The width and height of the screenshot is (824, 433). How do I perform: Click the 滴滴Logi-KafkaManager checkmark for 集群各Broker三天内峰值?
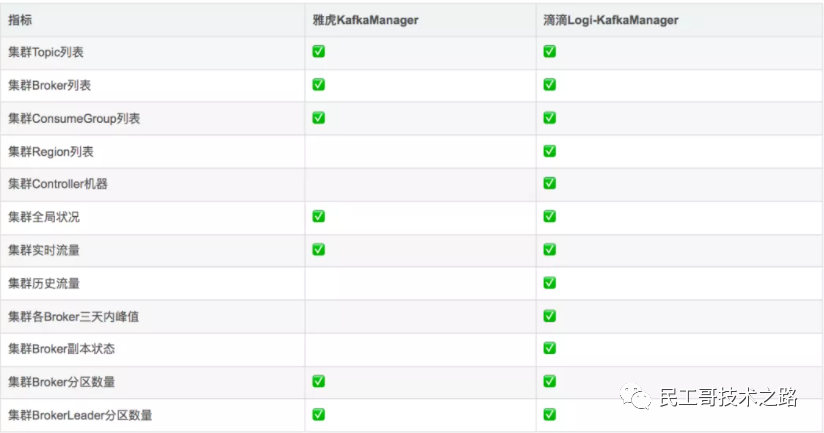coord(550,316)
